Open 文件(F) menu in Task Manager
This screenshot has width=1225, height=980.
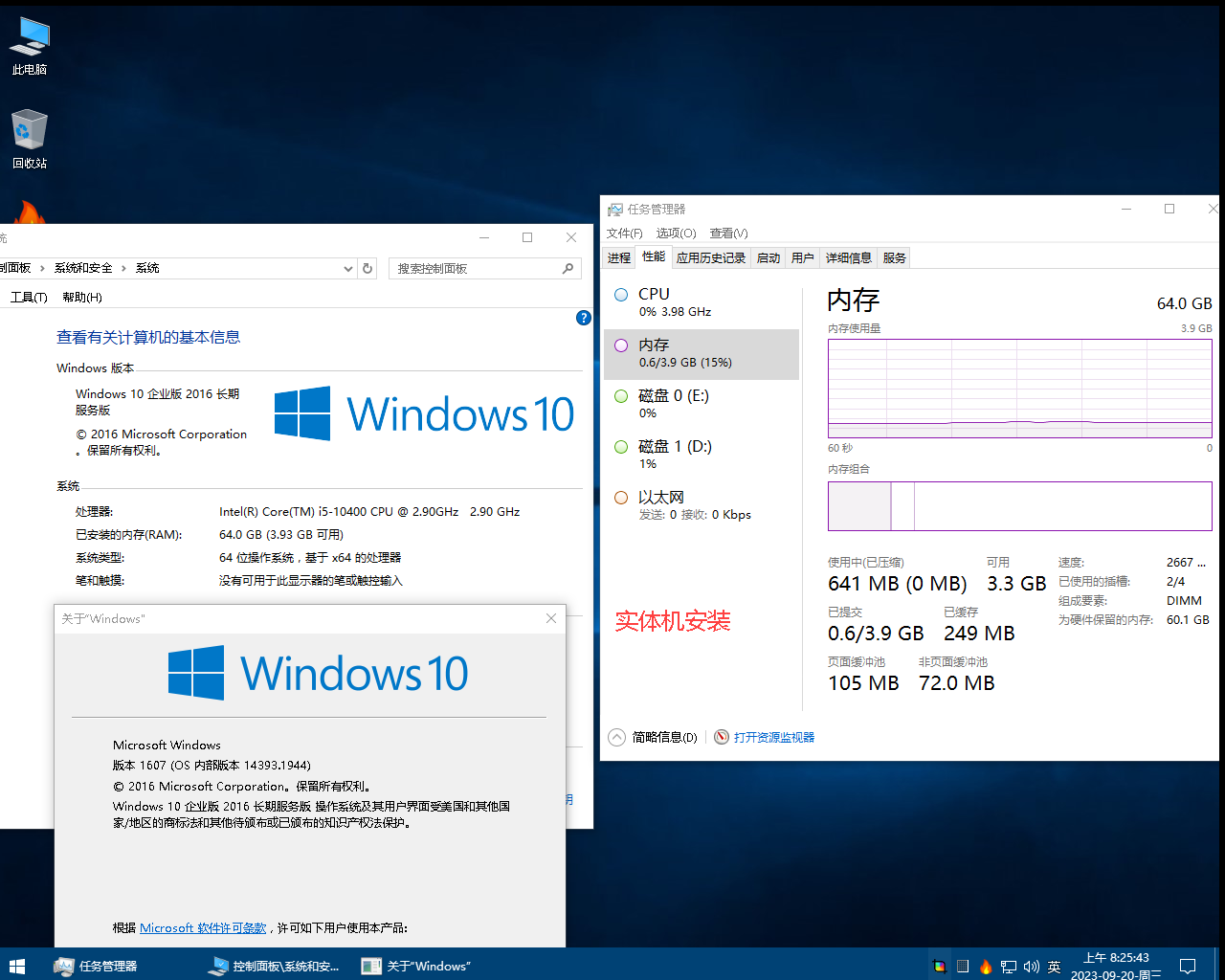[x=625, y=233]
